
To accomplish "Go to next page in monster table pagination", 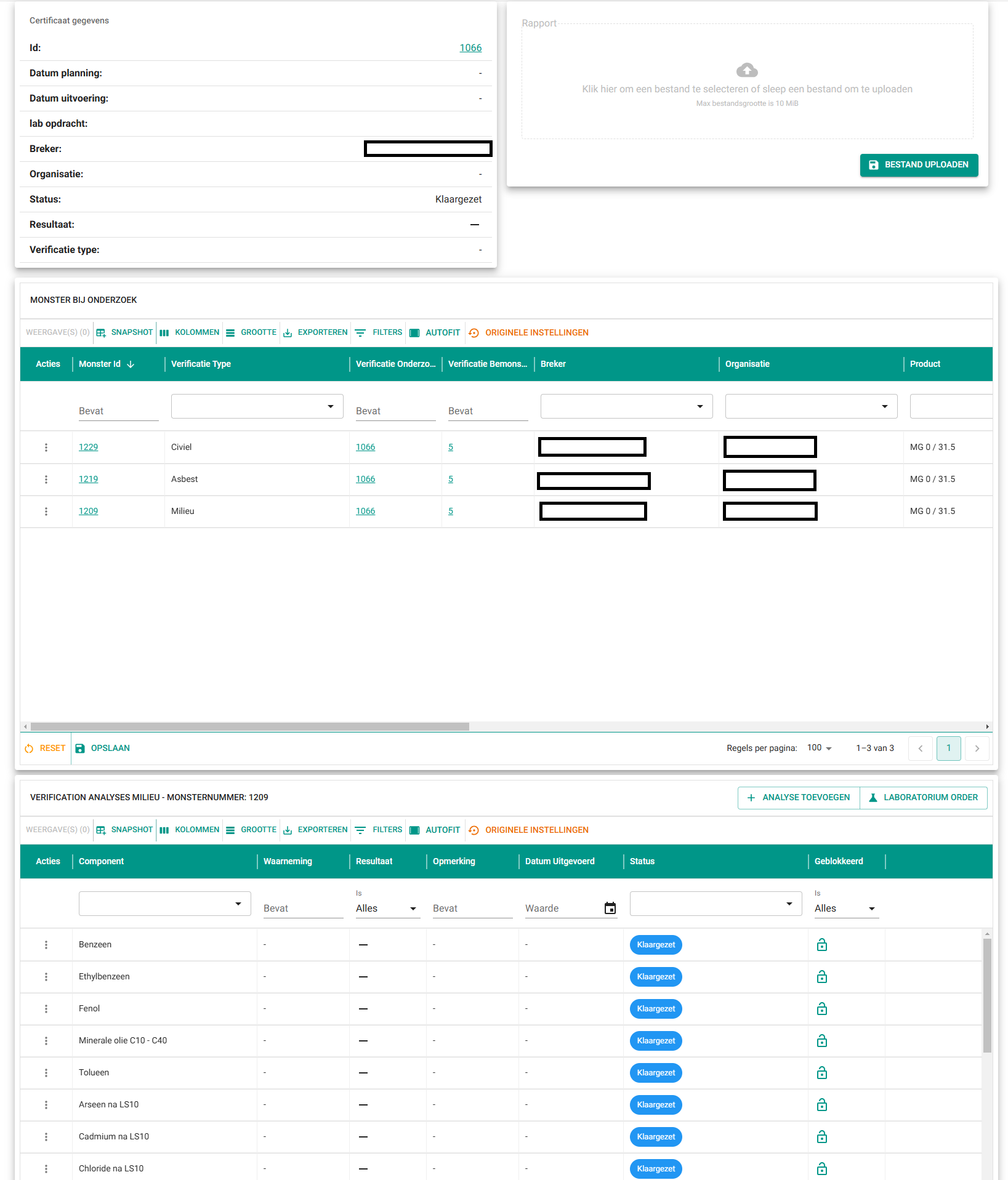I will (977, 749).
